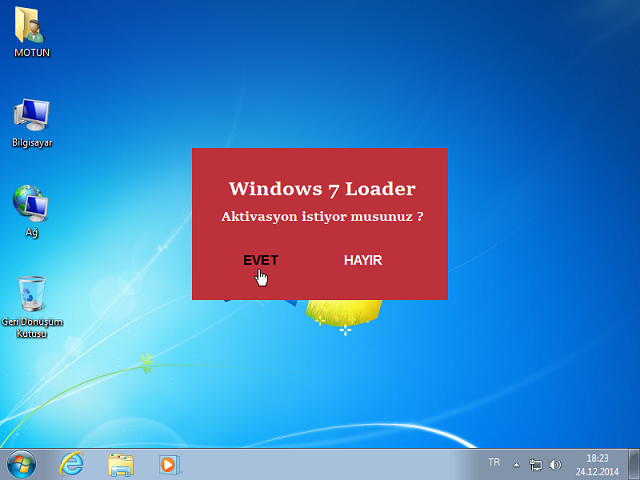Image resolution: width=640 pixels, height=480 pixels.
Task: Click EVET to confirm activation
Action: click(260, 260)
